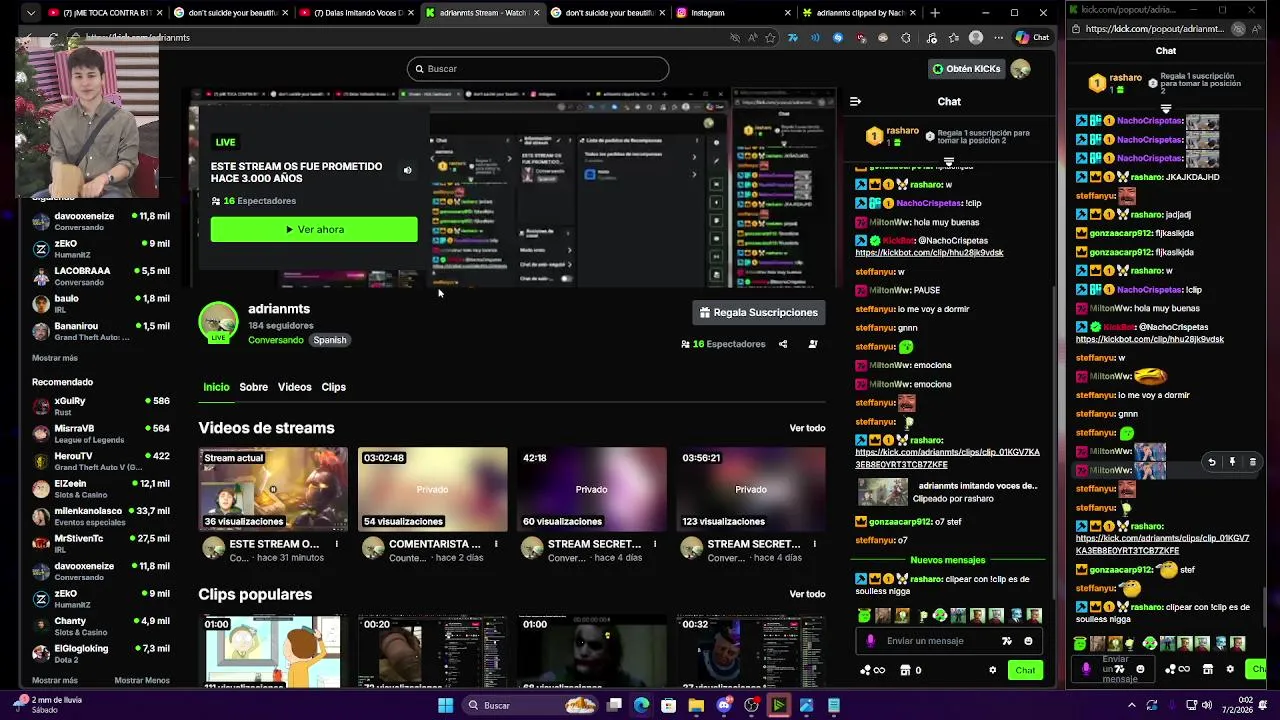Click the Ver ahora button
The image size is (1280, 720).
(314, 229)
